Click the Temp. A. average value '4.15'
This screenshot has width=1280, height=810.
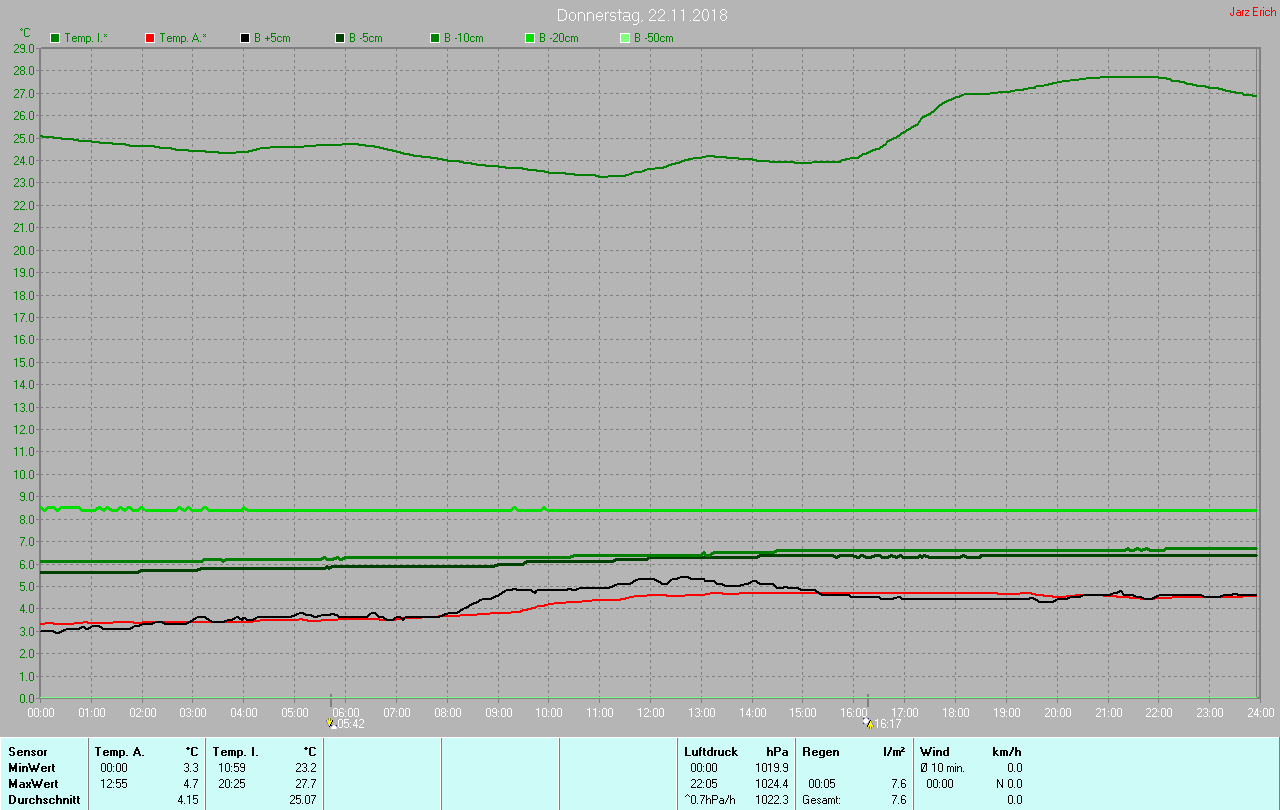click(x=189, y=800)
